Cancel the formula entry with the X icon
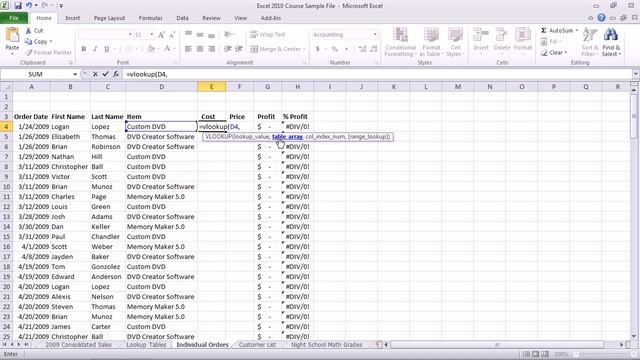The image size is (640, 360). coord(95,74)
